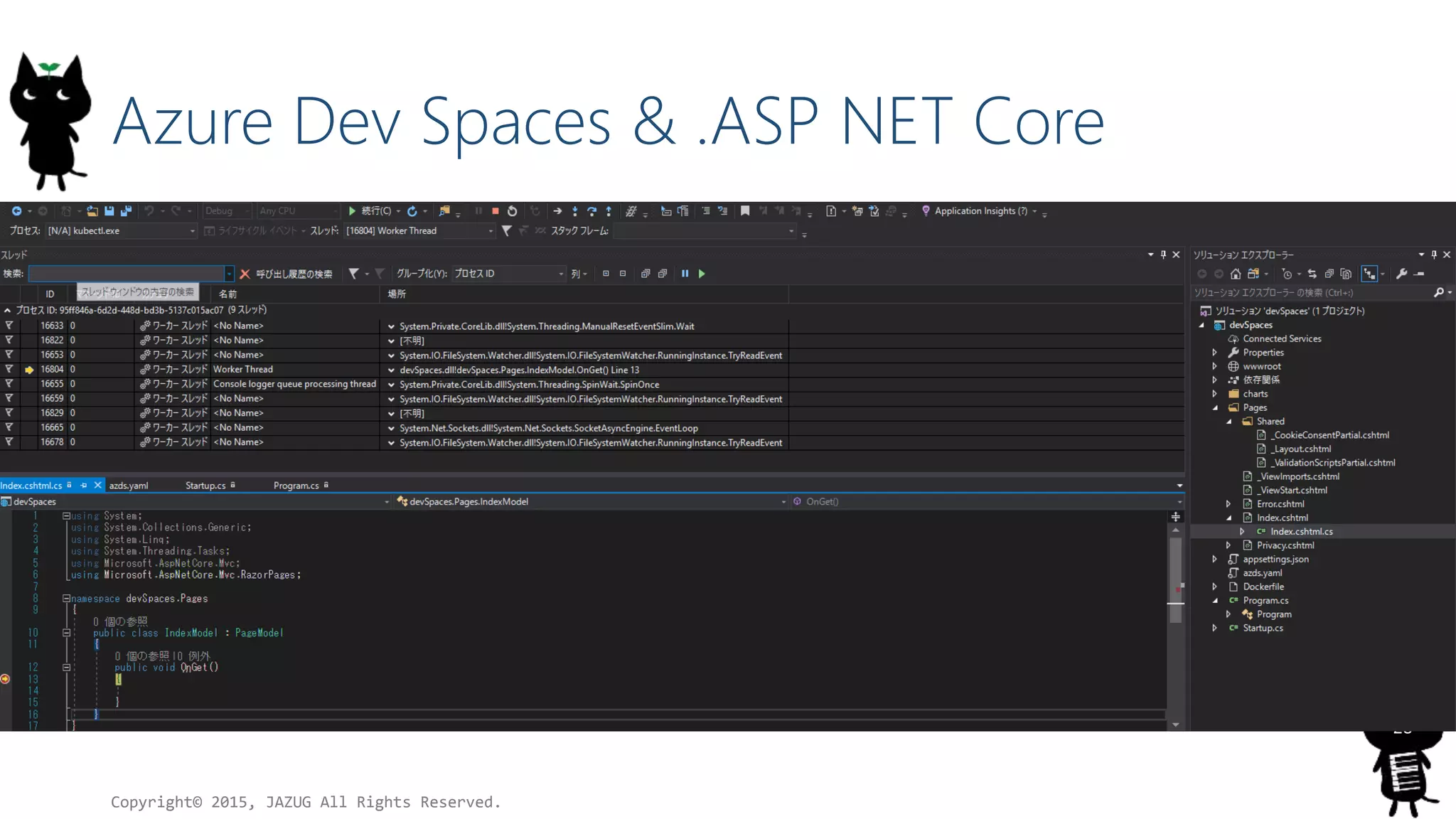1456x819 pixels.
Task: Click the Save file icon in toolbar
Action: 109,211
